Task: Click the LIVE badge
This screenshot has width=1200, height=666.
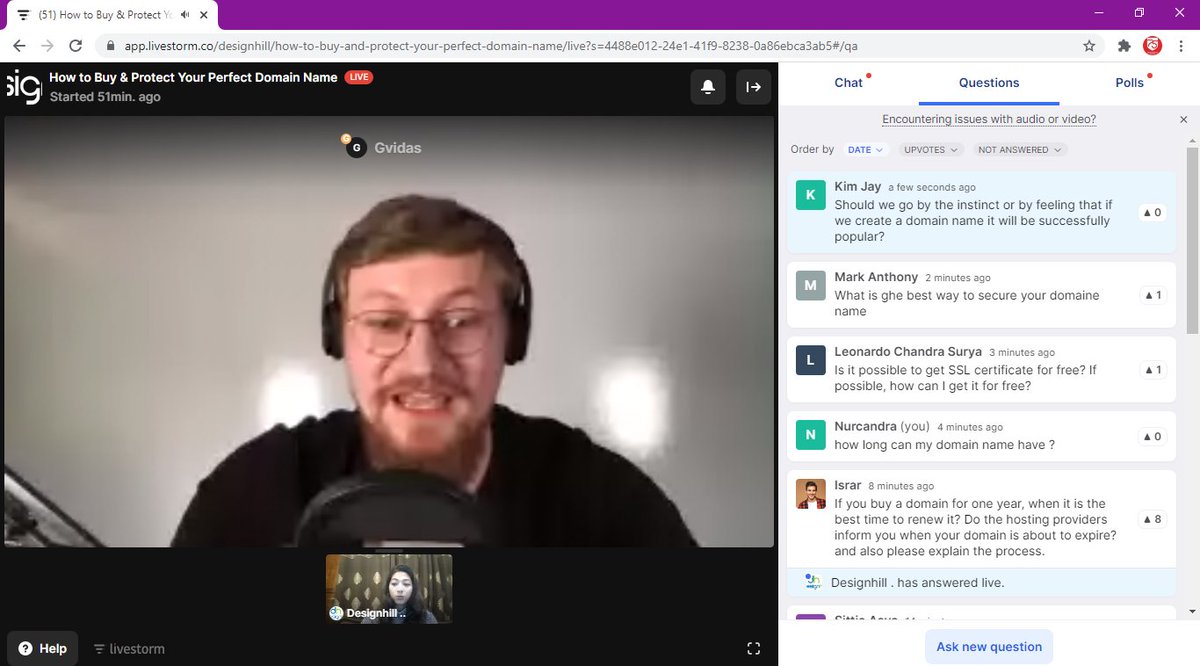Action: click(x=358, y=77)
